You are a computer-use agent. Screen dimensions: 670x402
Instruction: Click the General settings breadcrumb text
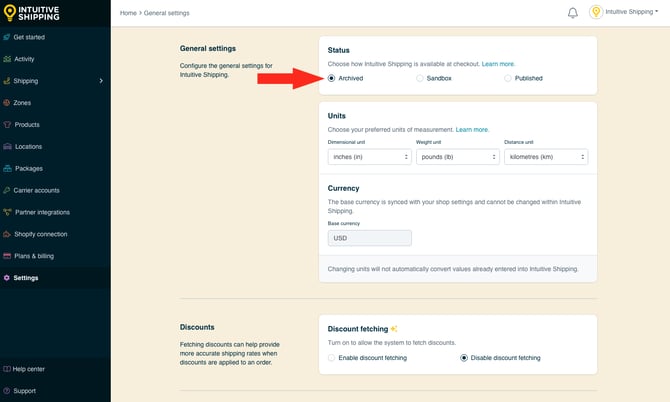tap(166, 13)
